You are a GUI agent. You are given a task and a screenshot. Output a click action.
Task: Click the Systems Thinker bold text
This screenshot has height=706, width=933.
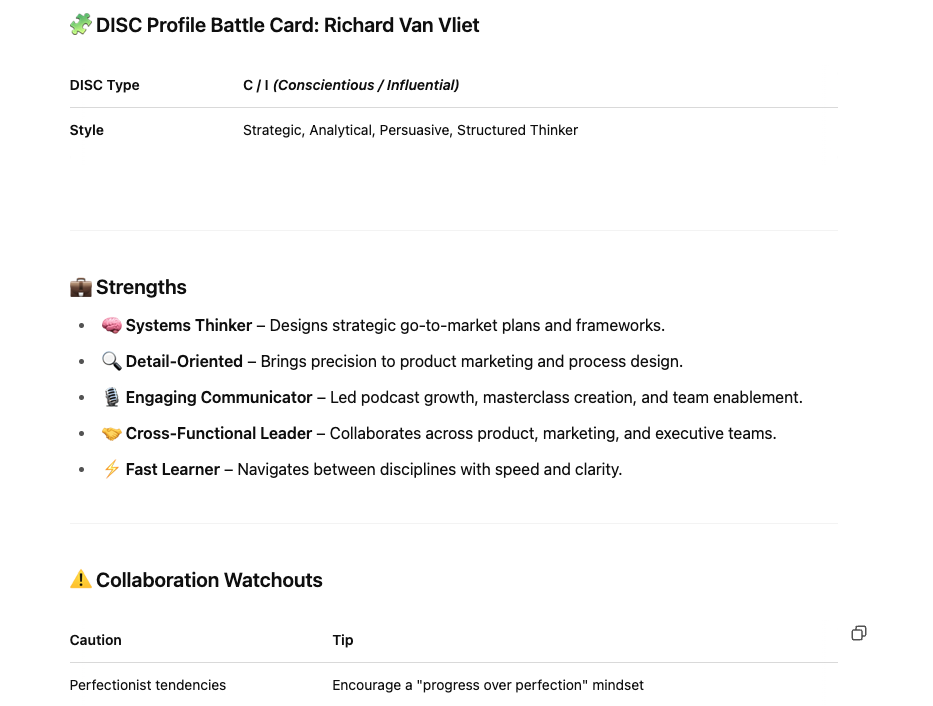click(x=189, y=325)
